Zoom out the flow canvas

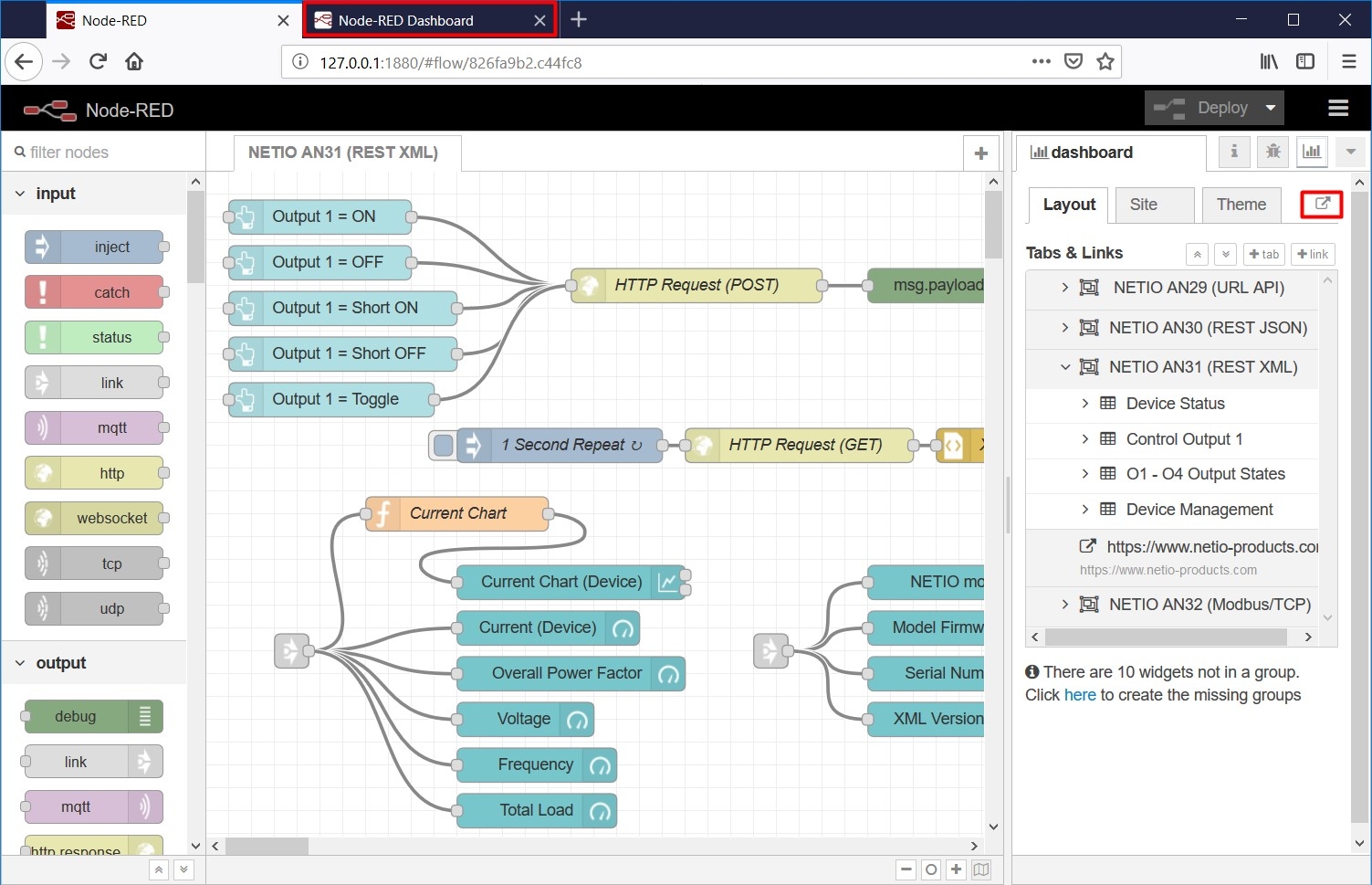[906, 869]
